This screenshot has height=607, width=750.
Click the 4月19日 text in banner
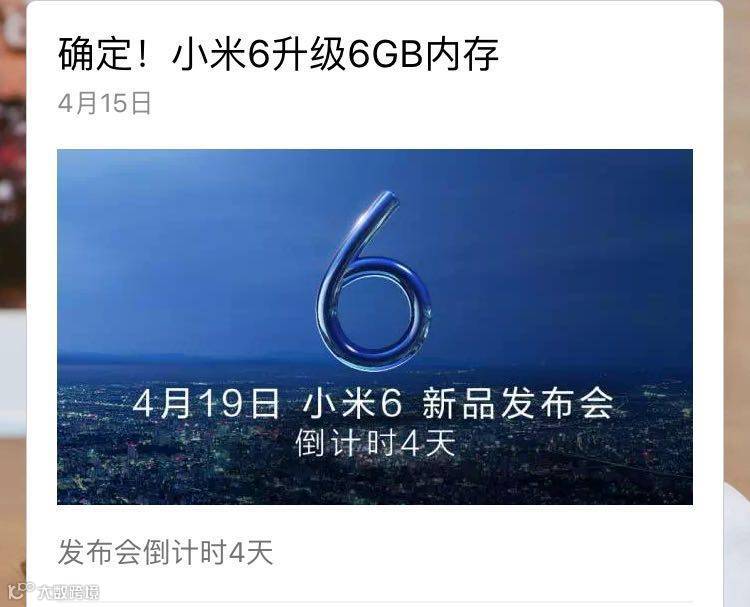pos(206,403)
